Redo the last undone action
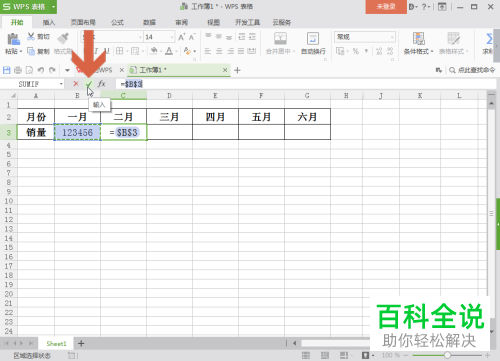500x361 pixels. tap(52, 70)
